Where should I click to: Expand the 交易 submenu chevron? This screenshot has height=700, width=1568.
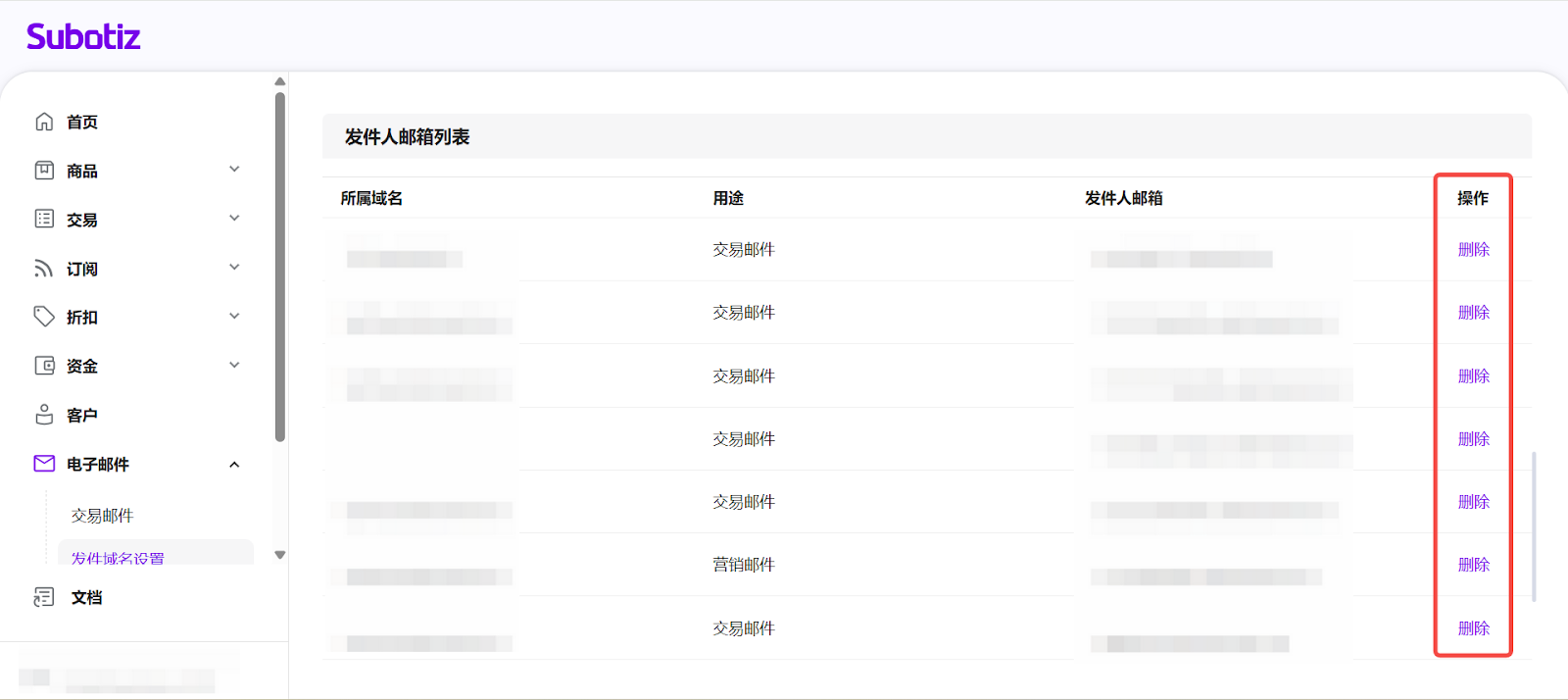coord(234,219)
